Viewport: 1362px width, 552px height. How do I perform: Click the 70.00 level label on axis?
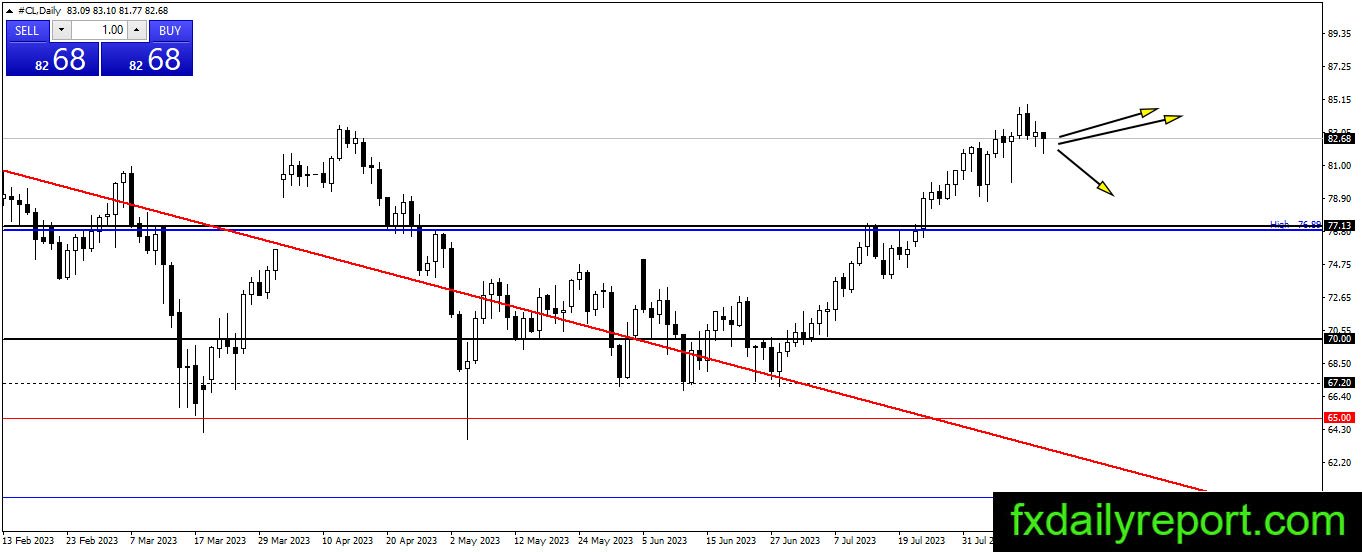pyautogui.click(x=1339, y=339)
